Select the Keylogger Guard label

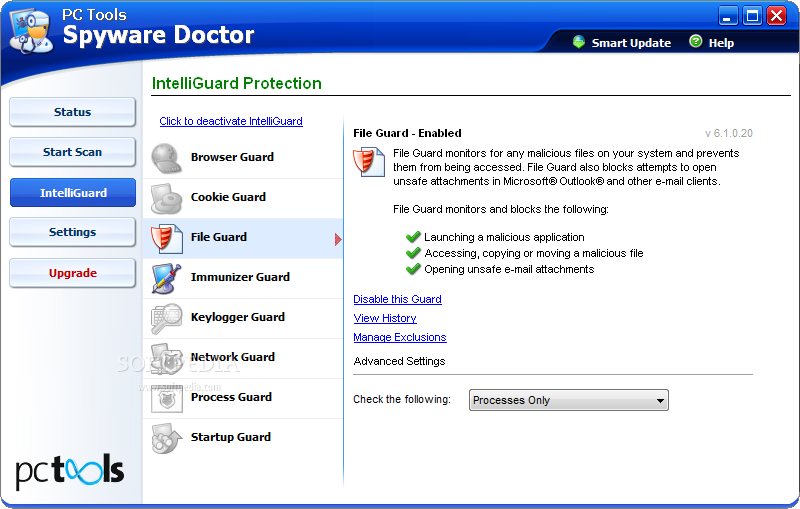coord(237,317)
